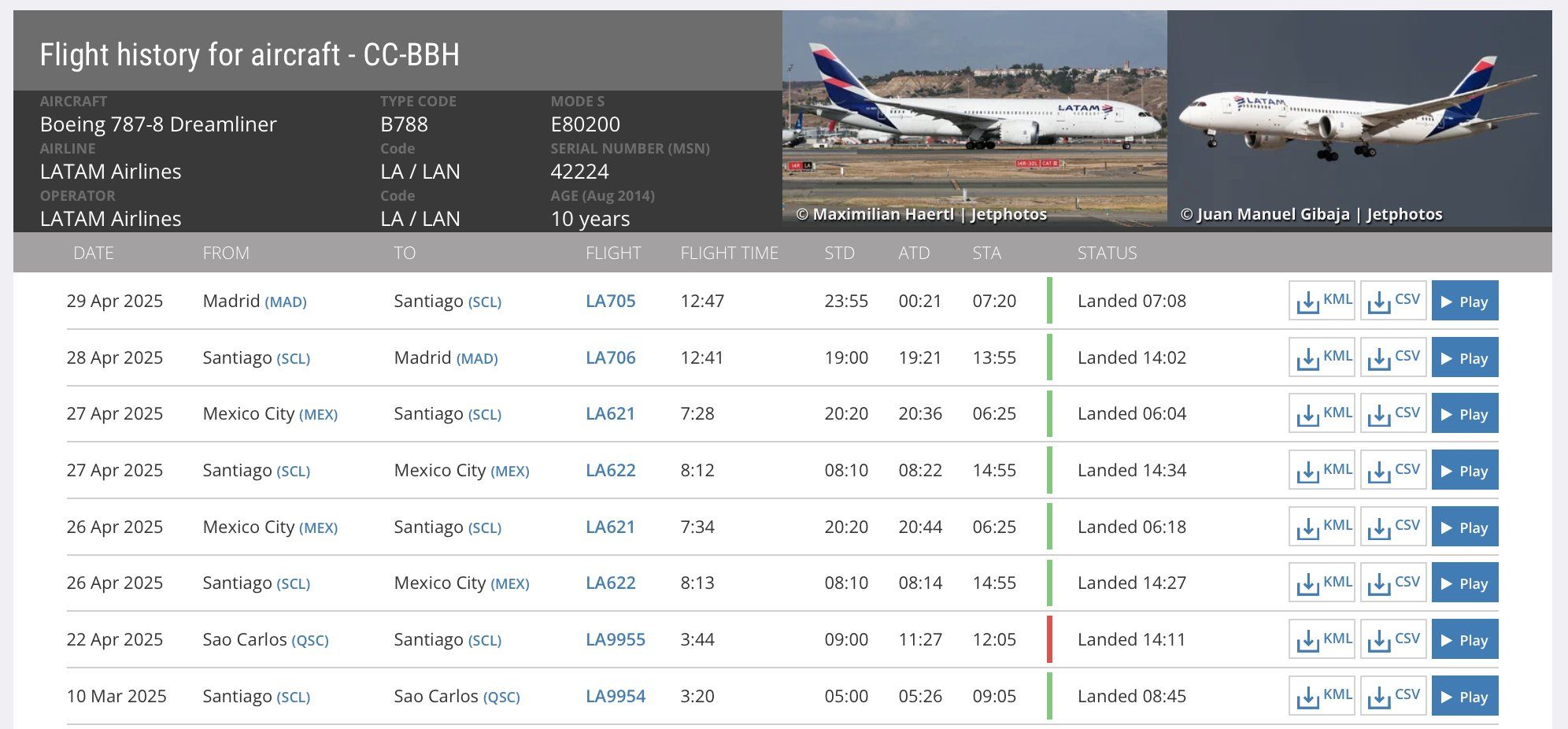The image size is (1568, 729).
Task: Play the 29 Apr Madrid to Santiago flight
Action: click(1464, 301)
